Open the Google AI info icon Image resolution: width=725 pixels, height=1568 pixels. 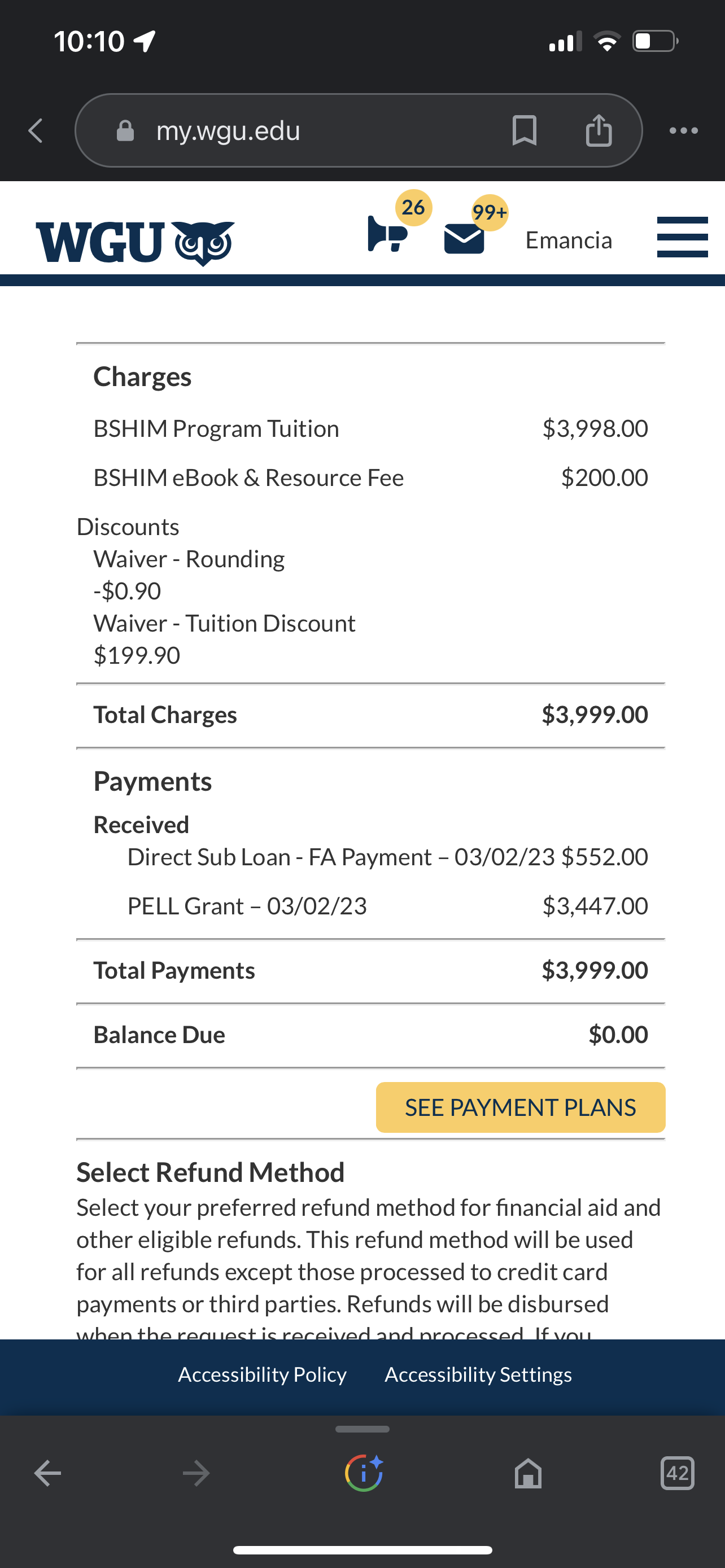364,1473
